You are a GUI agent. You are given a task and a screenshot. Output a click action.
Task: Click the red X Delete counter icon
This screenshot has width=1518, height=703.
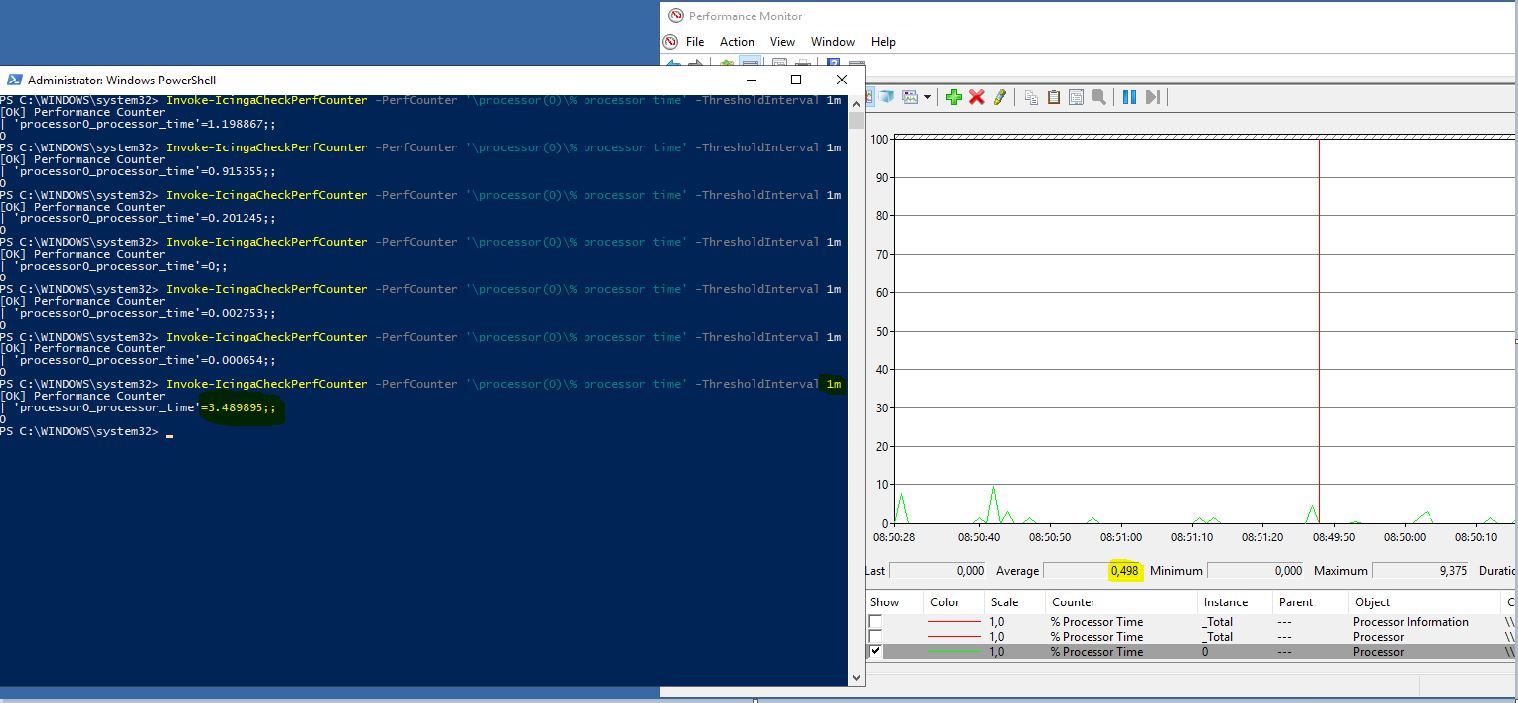pos(977,97)
